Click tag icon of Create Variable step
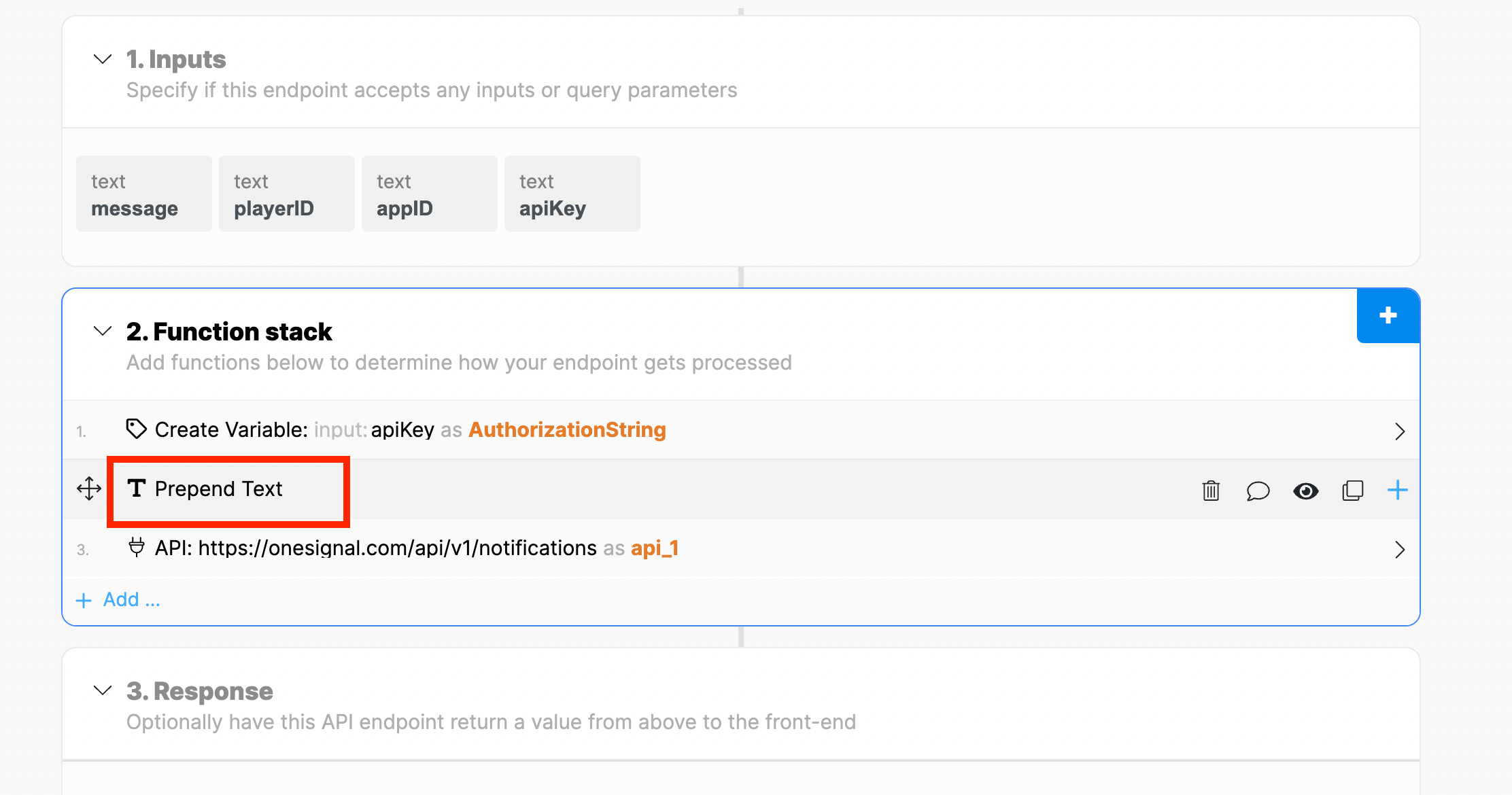This screenshot has width=1512, height=795. pos(137,429)
